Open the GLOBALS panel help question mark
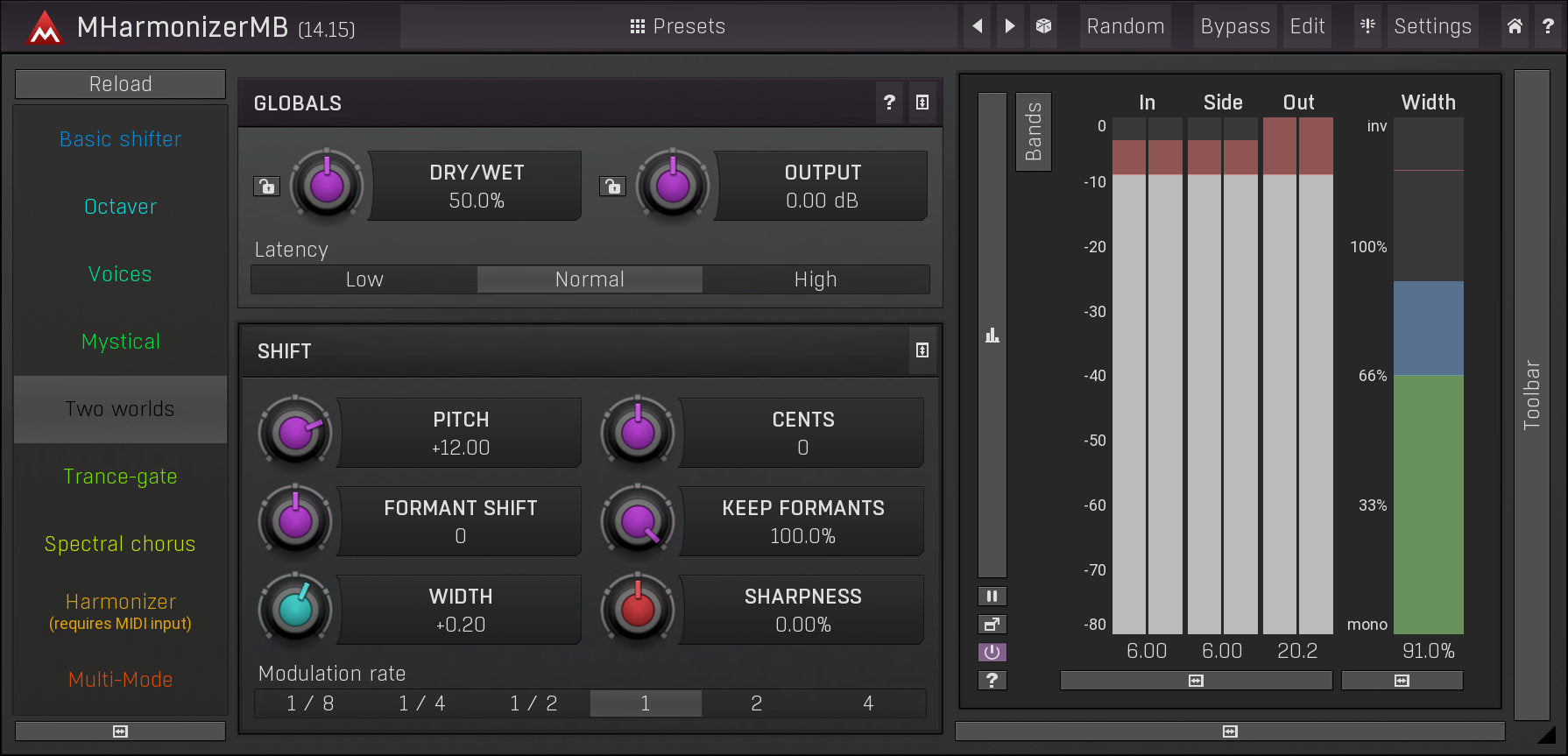 [x=889, y=102]
